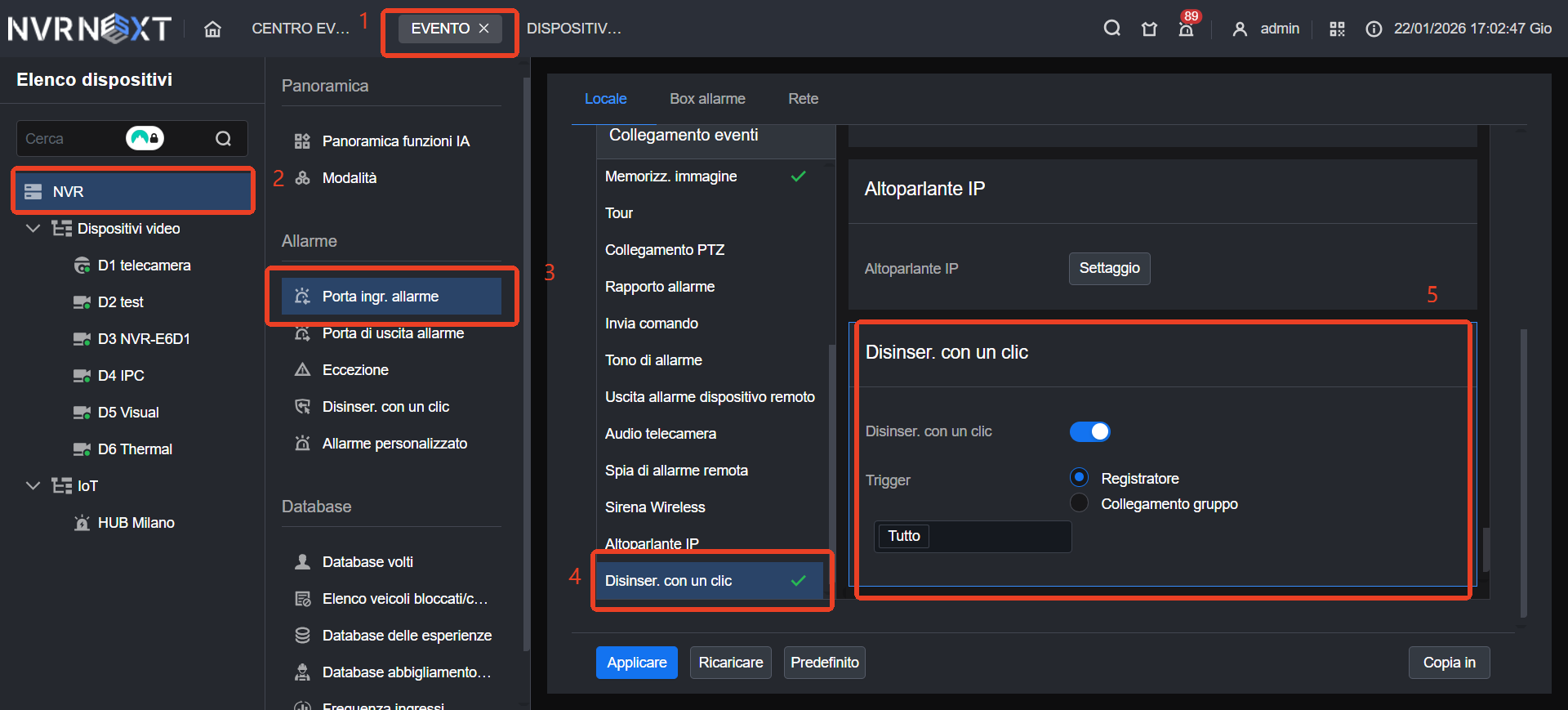Click the info icon beside date
The image size is (1568, 710).
[1374, 29]
